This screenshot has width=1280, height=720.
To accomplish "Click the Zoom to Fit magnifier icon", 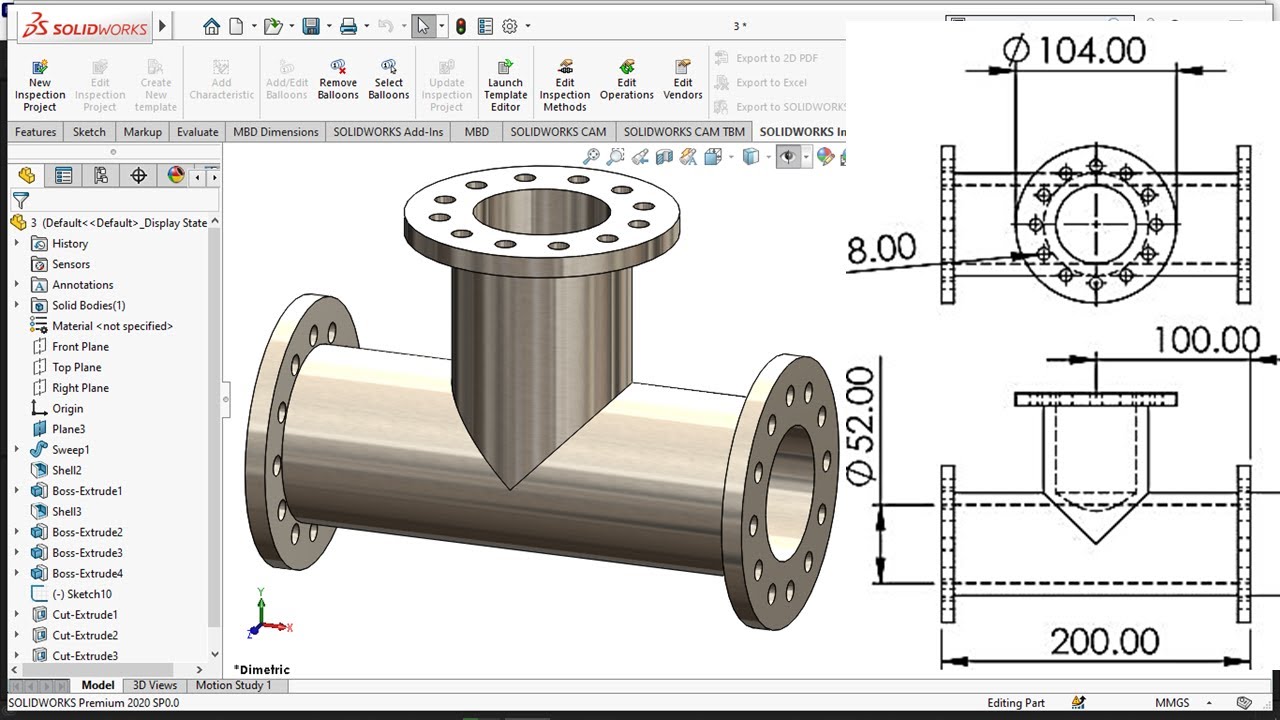I will 592,157.
